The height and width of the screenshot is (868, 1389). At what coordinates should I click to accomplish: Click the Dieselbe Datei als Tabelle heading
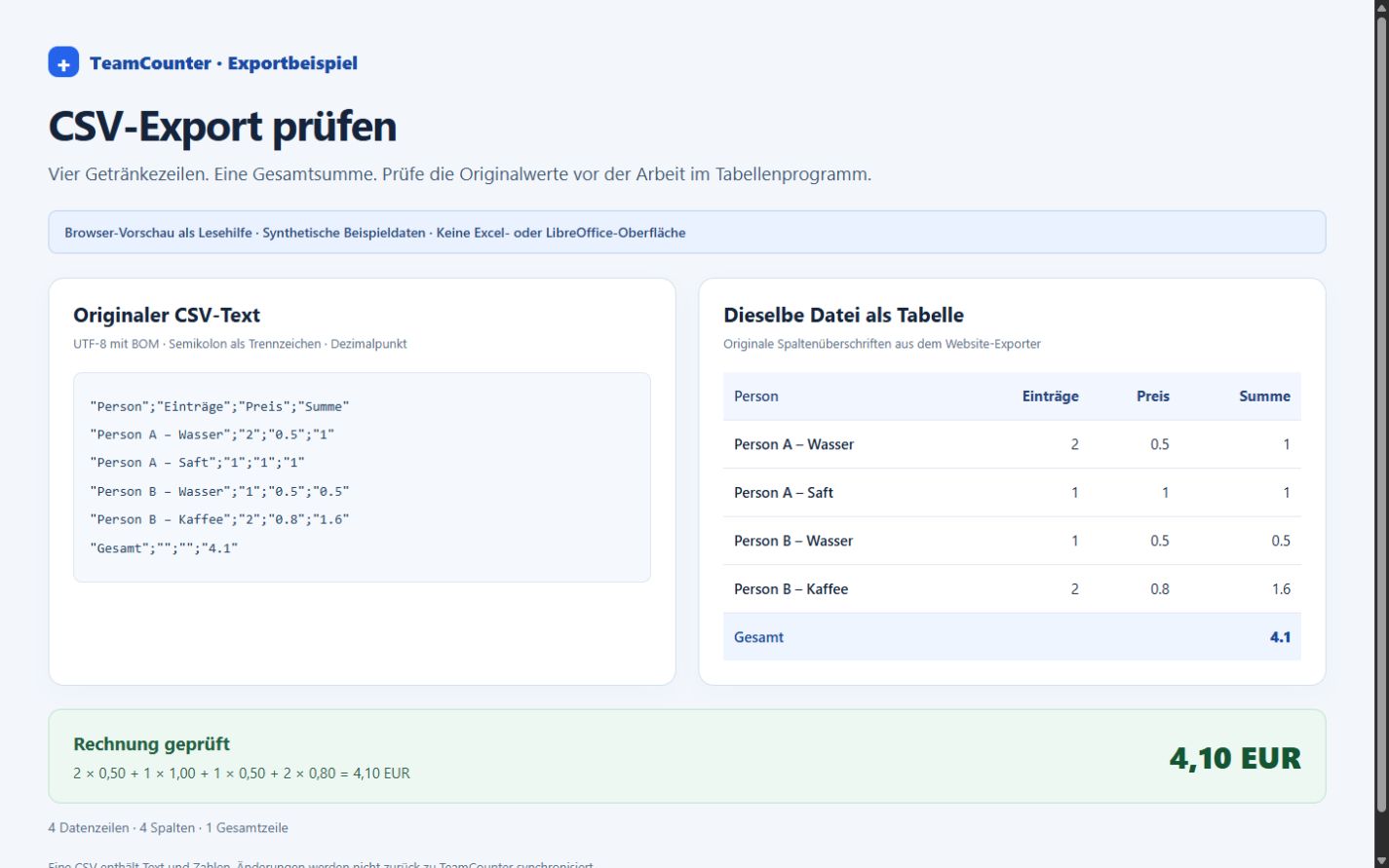[x=843, y=315]
